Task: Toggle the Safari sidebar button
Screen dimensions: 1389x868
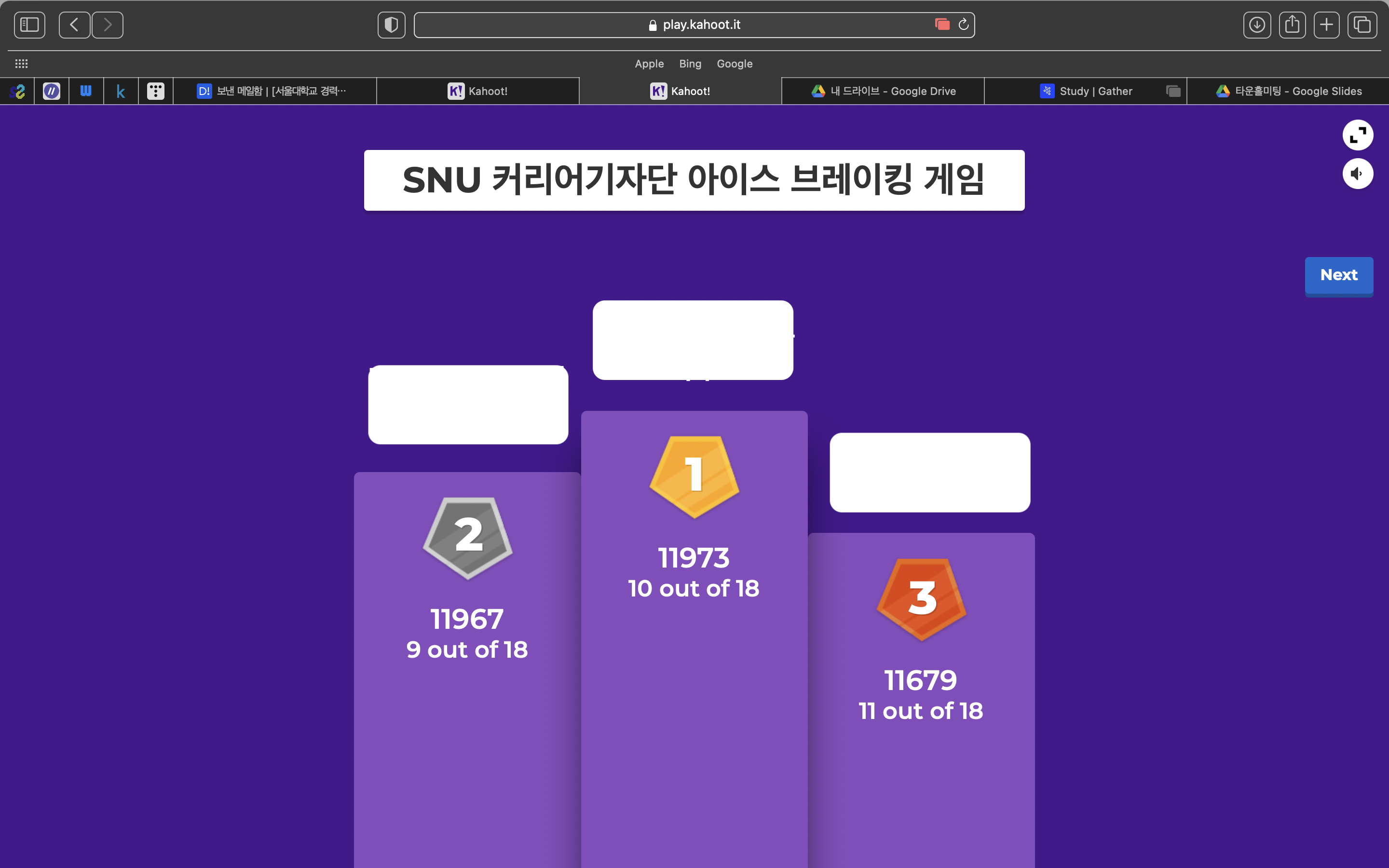Action: (x=29, y=25)
